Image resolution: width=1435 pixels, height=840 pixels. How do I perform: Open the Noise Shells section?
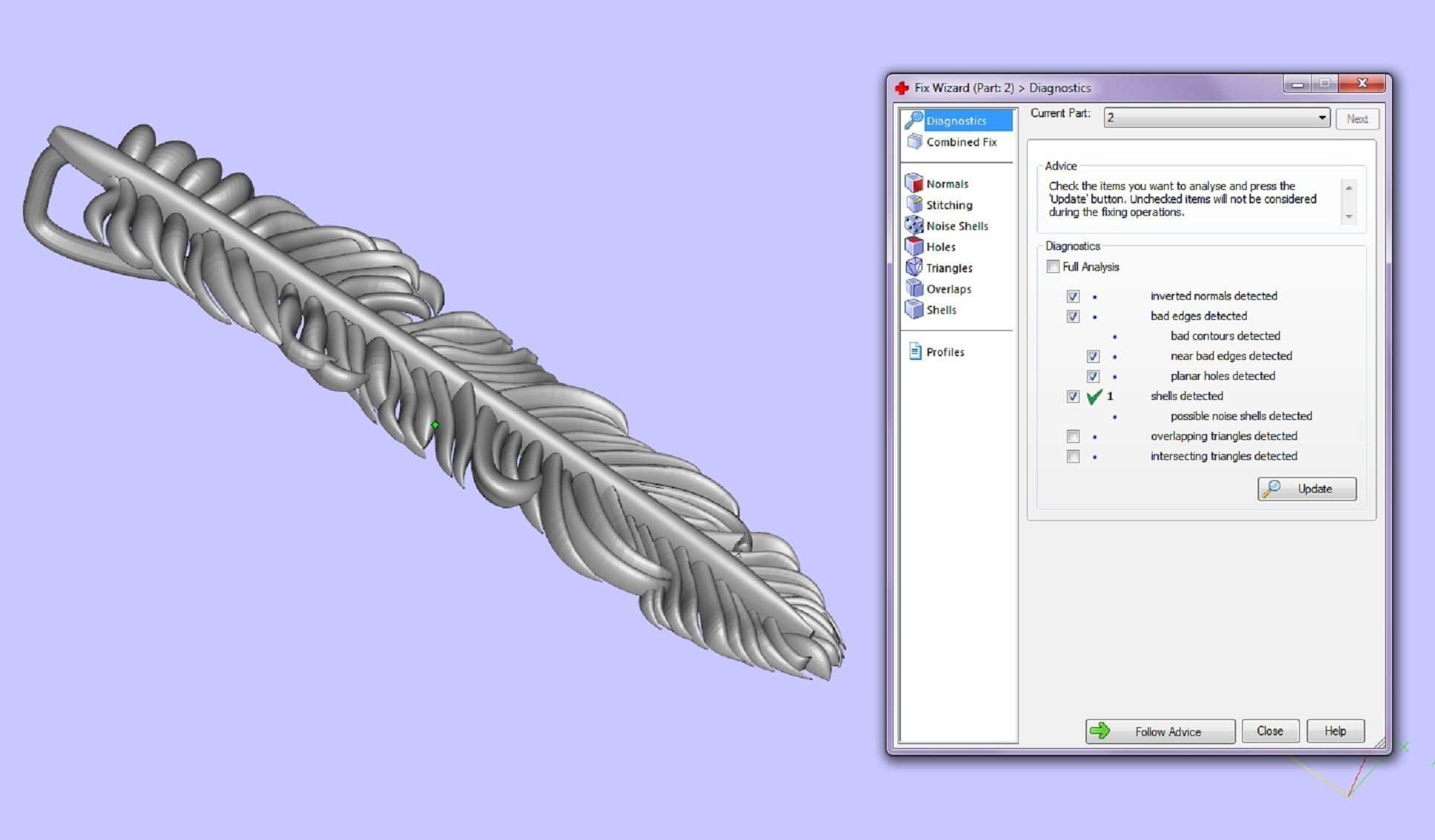957,226
